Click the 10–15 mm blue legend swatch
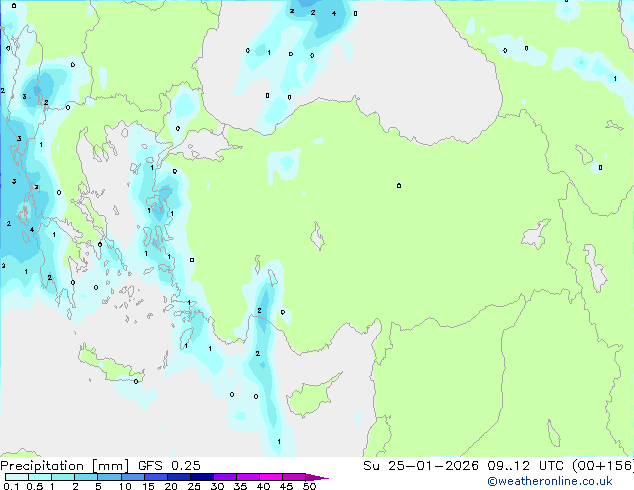Image resolution: width=634 pixels, height=490 pixels. pyautogui.click(x=132, y=477)
